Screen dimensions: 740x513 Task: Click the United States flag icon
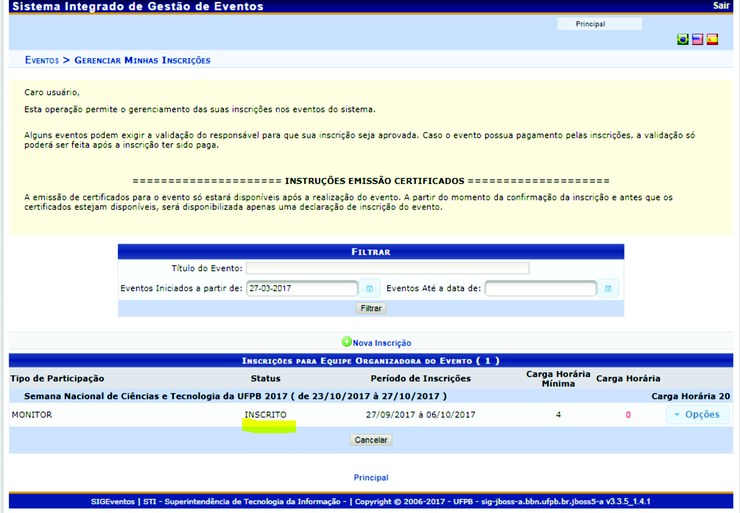(697, 40)
